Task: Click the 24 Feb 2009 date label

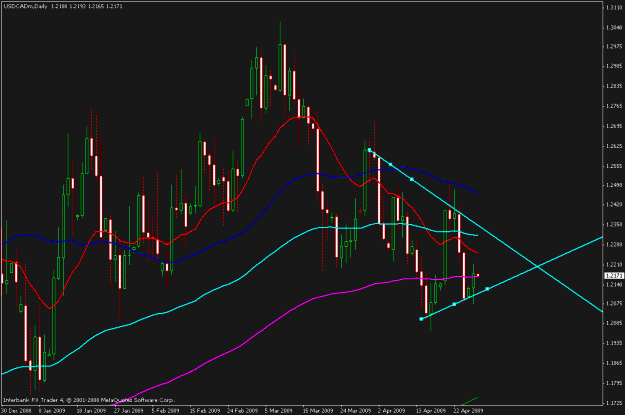Action: [242, 410]
